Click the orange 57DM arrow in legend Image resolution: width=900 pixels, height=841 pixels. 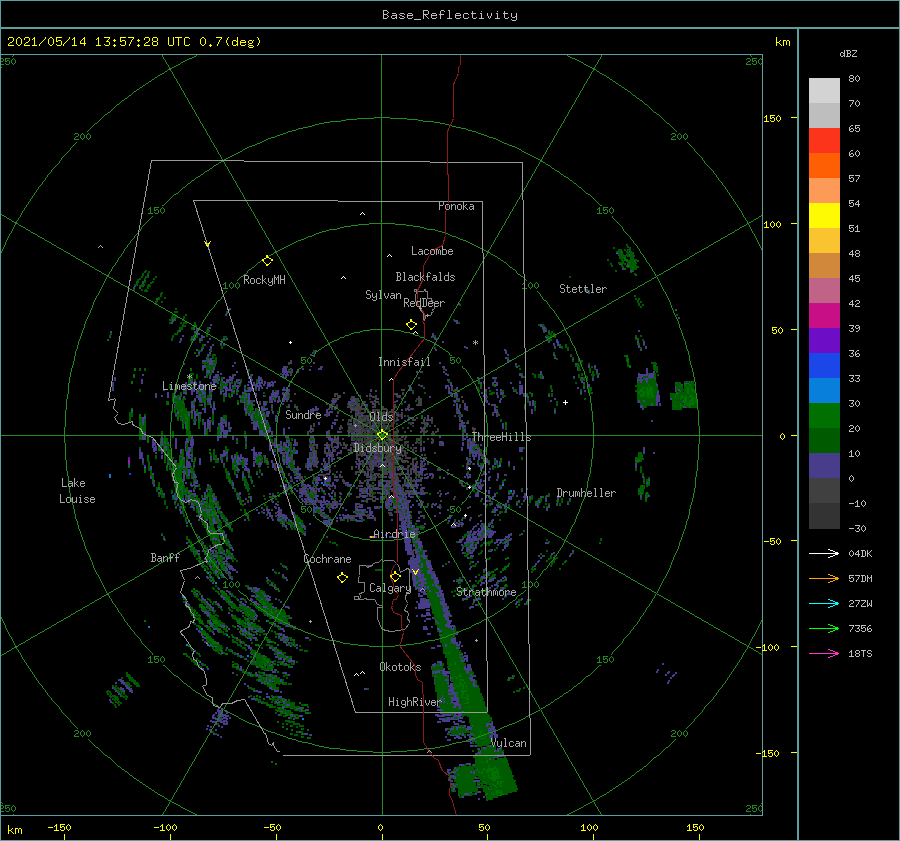[824, 579]
